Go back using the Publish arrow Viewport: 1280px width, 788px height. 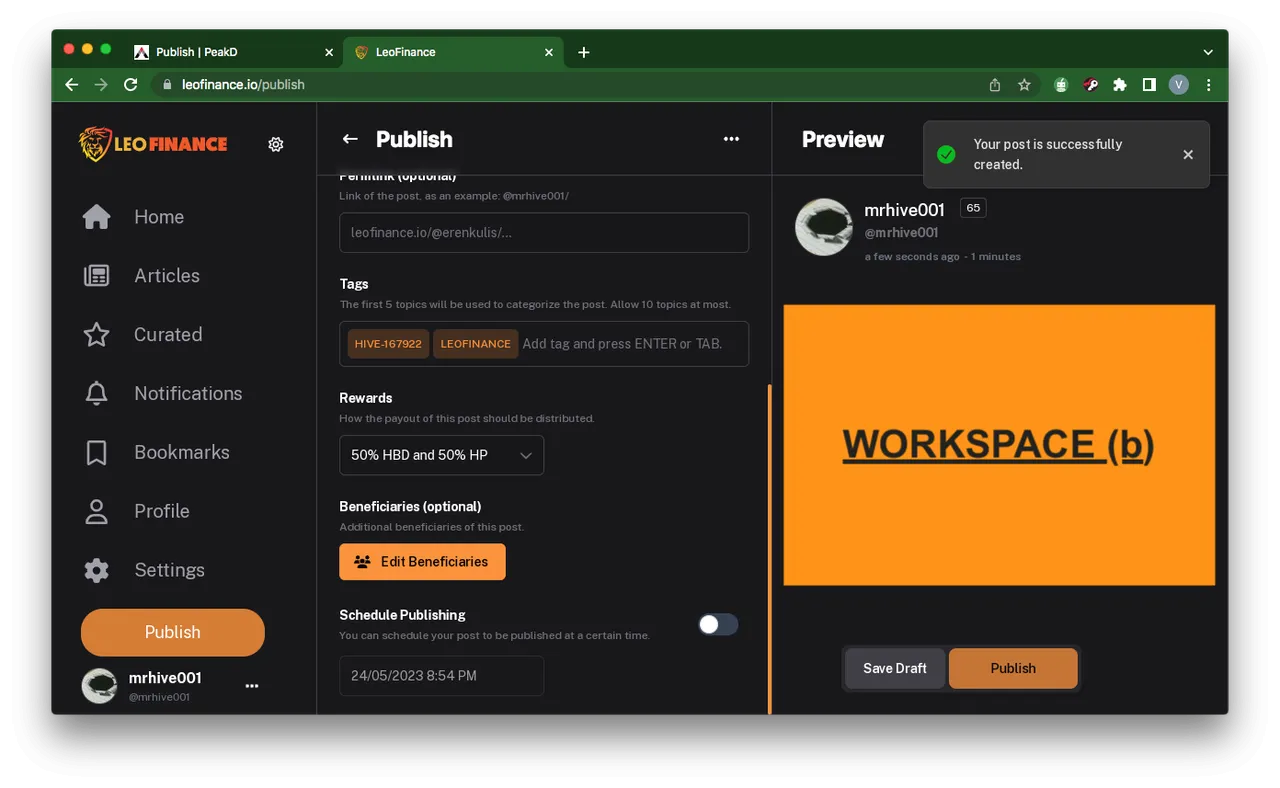(350, 139)
